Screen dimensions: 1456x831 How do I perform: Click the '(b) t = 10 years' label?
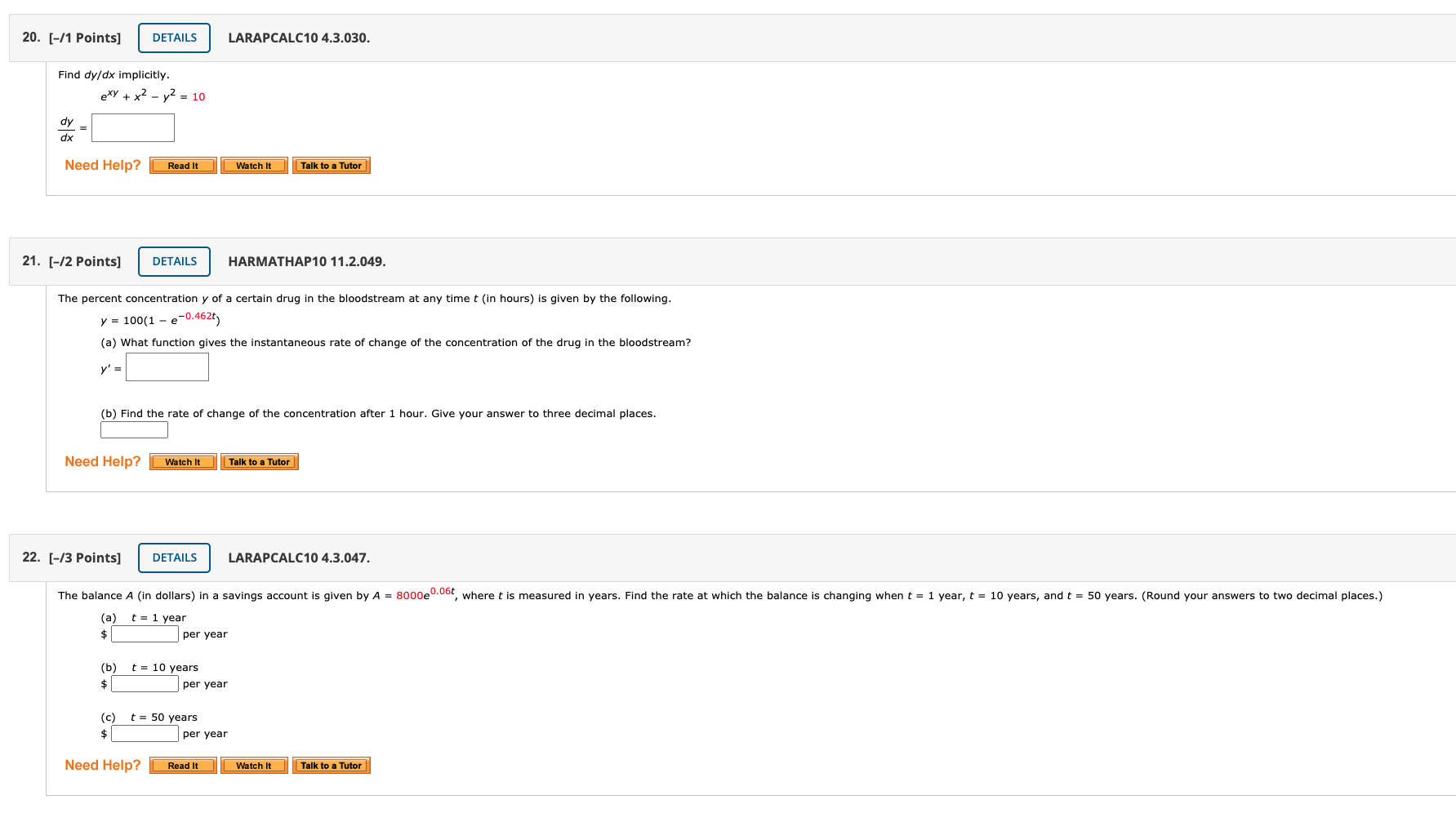(149, 668)
